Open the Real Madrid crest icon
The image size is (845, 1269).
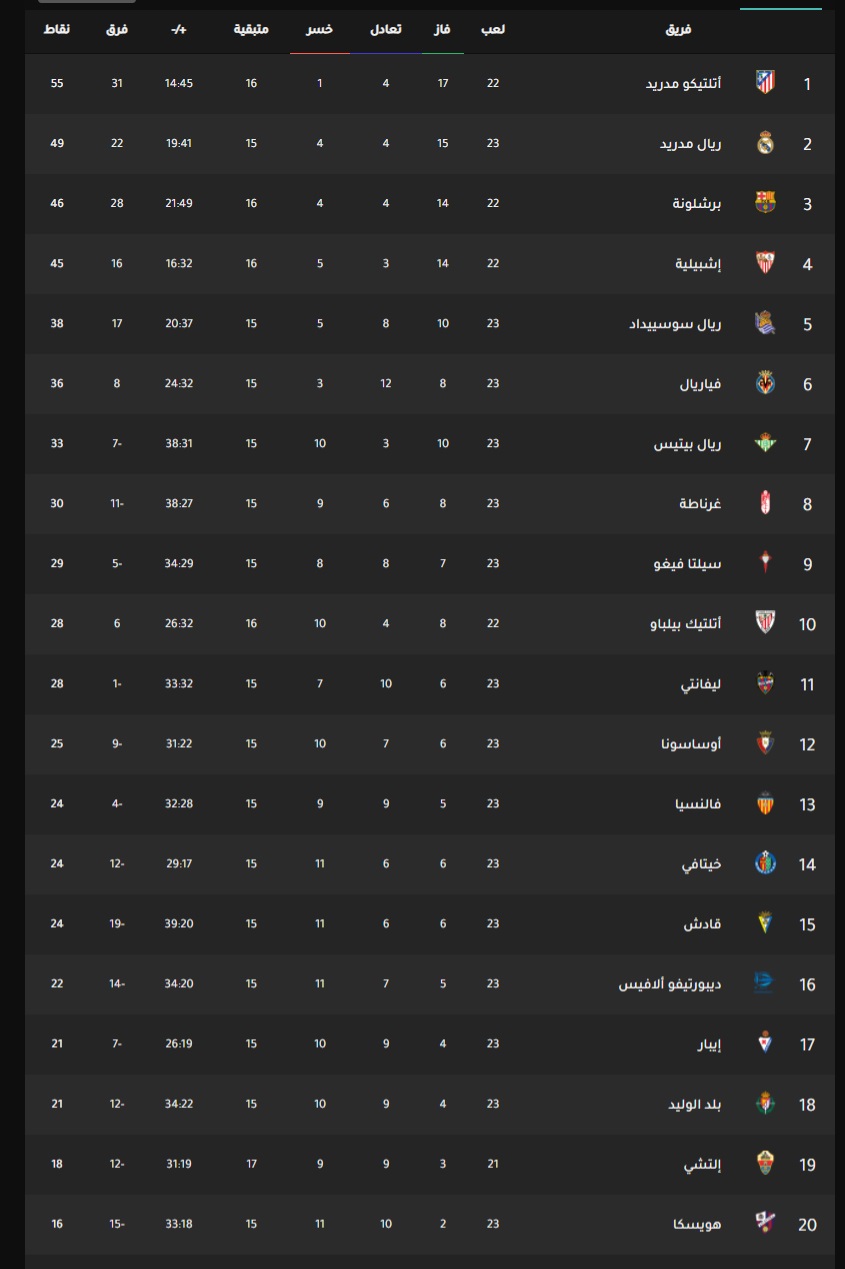[765, 143]
